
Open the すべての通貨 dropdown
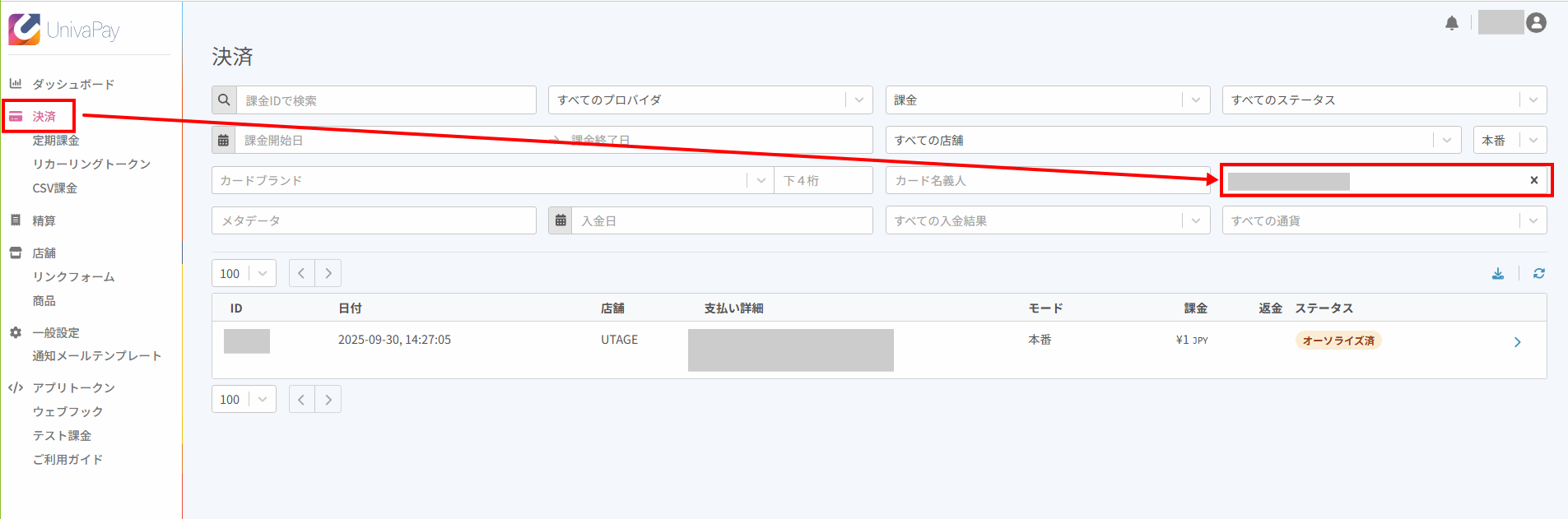1384,220
